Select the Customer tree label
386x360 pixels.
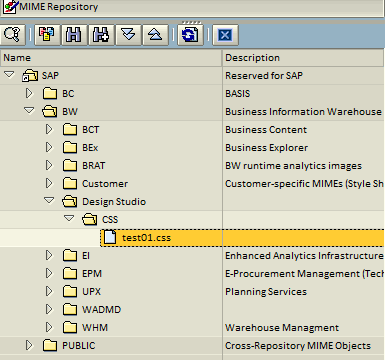click(105, 184)
